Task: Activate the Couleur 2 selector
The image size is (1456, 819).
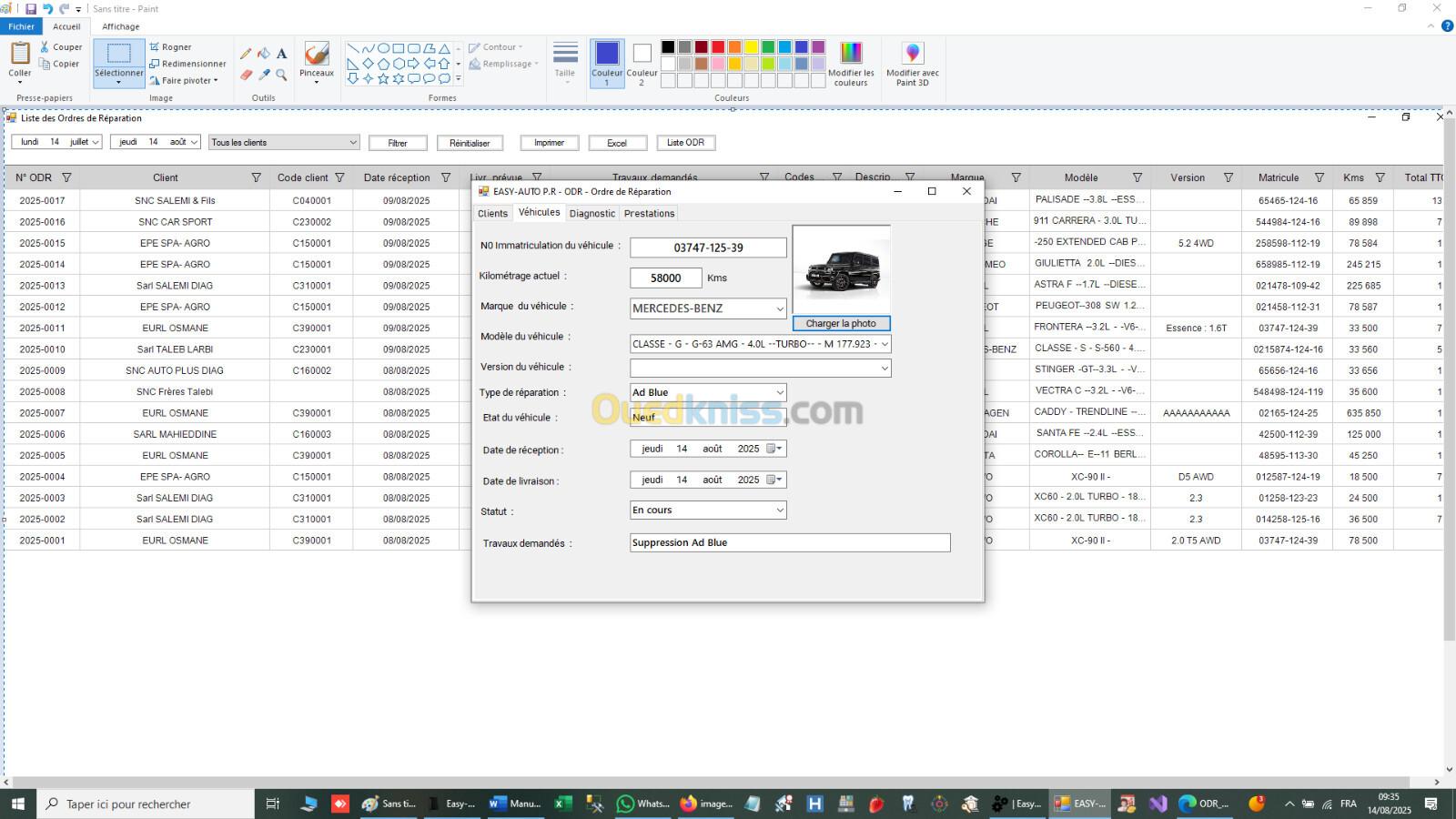Action: click(642, 64)
